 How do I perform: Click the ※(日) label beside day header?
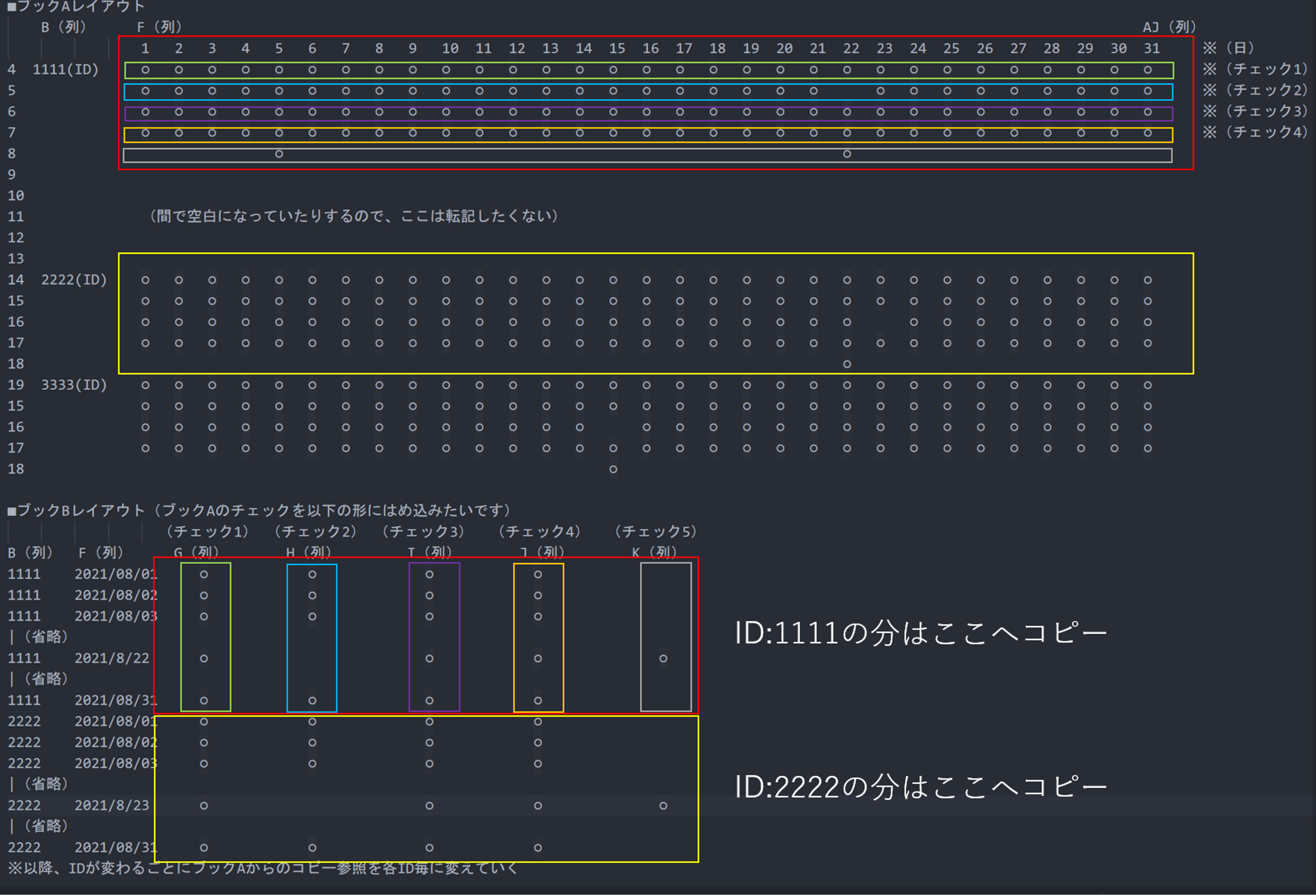[1229, 48]
